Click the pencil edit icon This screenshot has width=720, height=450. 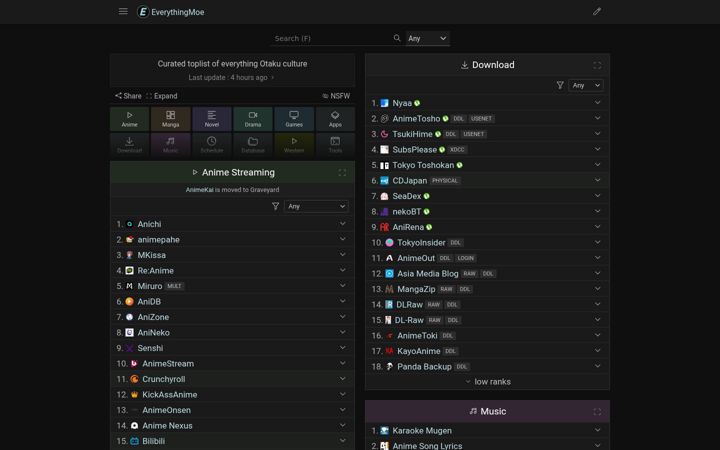tap(596, 11)
